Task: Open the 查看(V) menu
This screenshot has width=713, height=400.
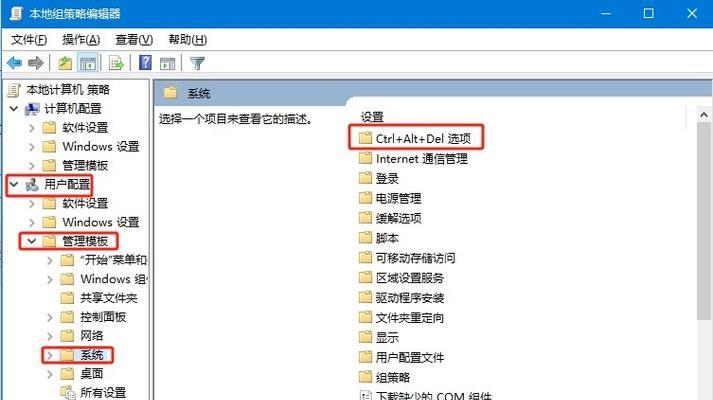Action: [x=134, y=40]
